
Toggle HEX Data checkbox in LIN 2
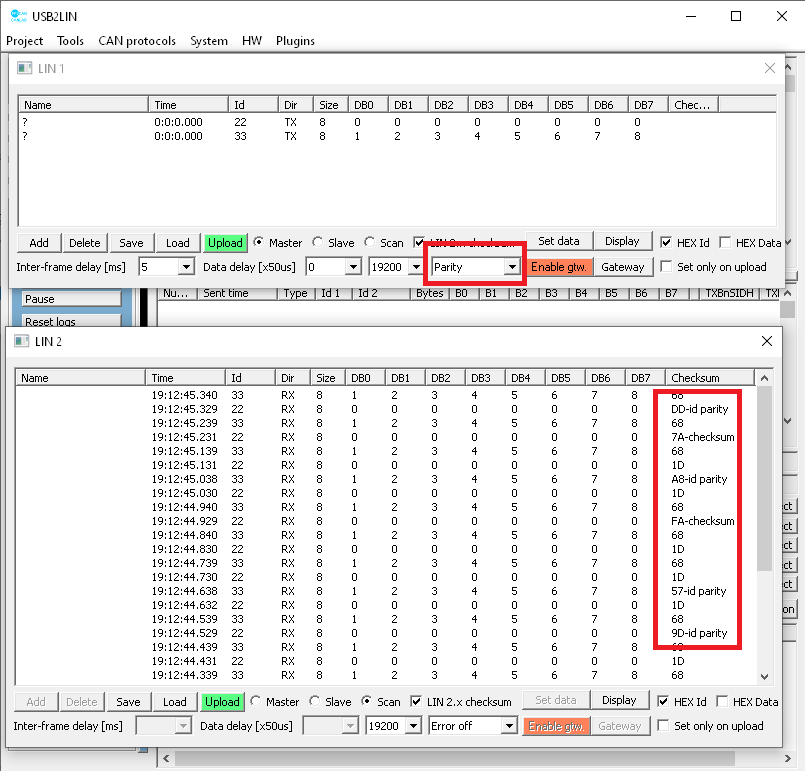[722, 701]
